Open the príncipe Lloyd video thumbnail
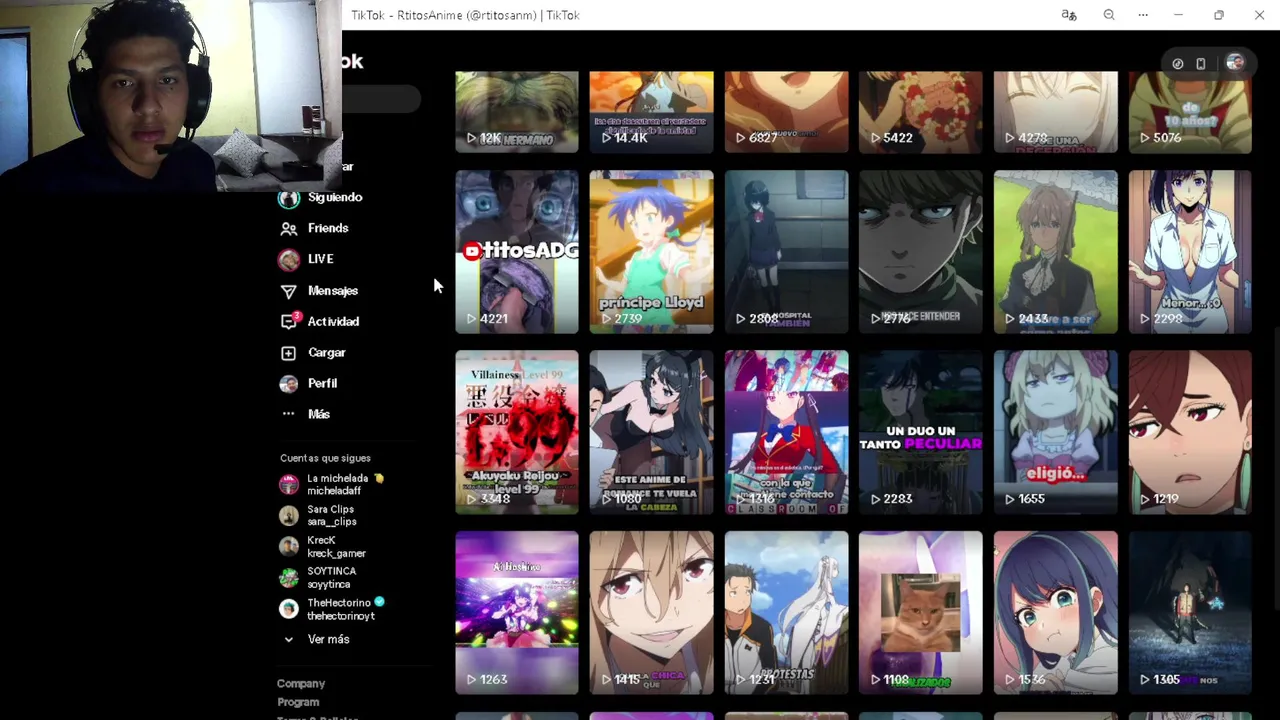The height and width of the screenshot is (720, 1280). tap(651, 252)
